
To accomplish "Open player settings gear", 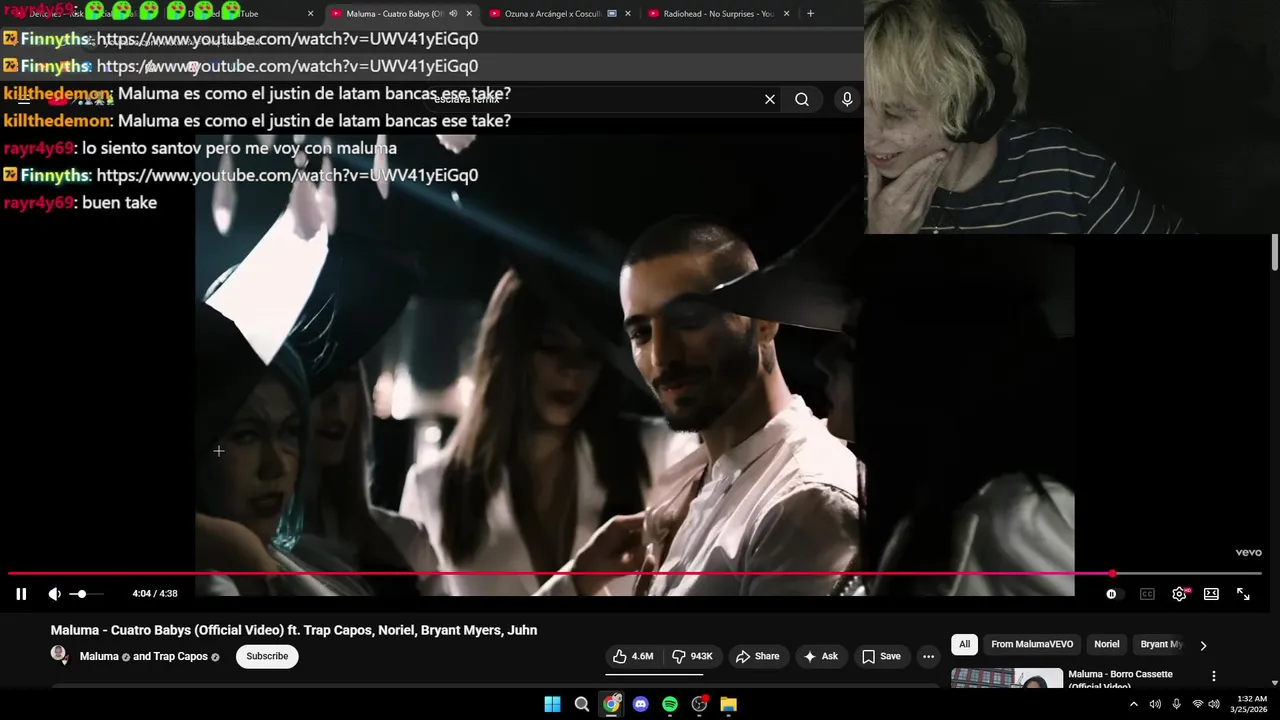I will [1180, 594].
